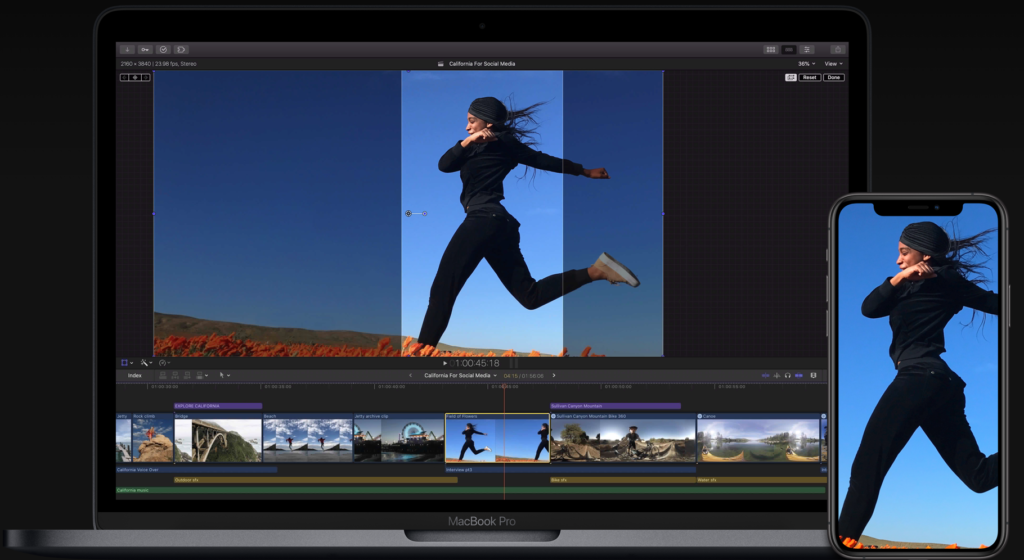
Task: Select the Field of Flowers clip
Action: pyautogui.click(x=497, y=437)
